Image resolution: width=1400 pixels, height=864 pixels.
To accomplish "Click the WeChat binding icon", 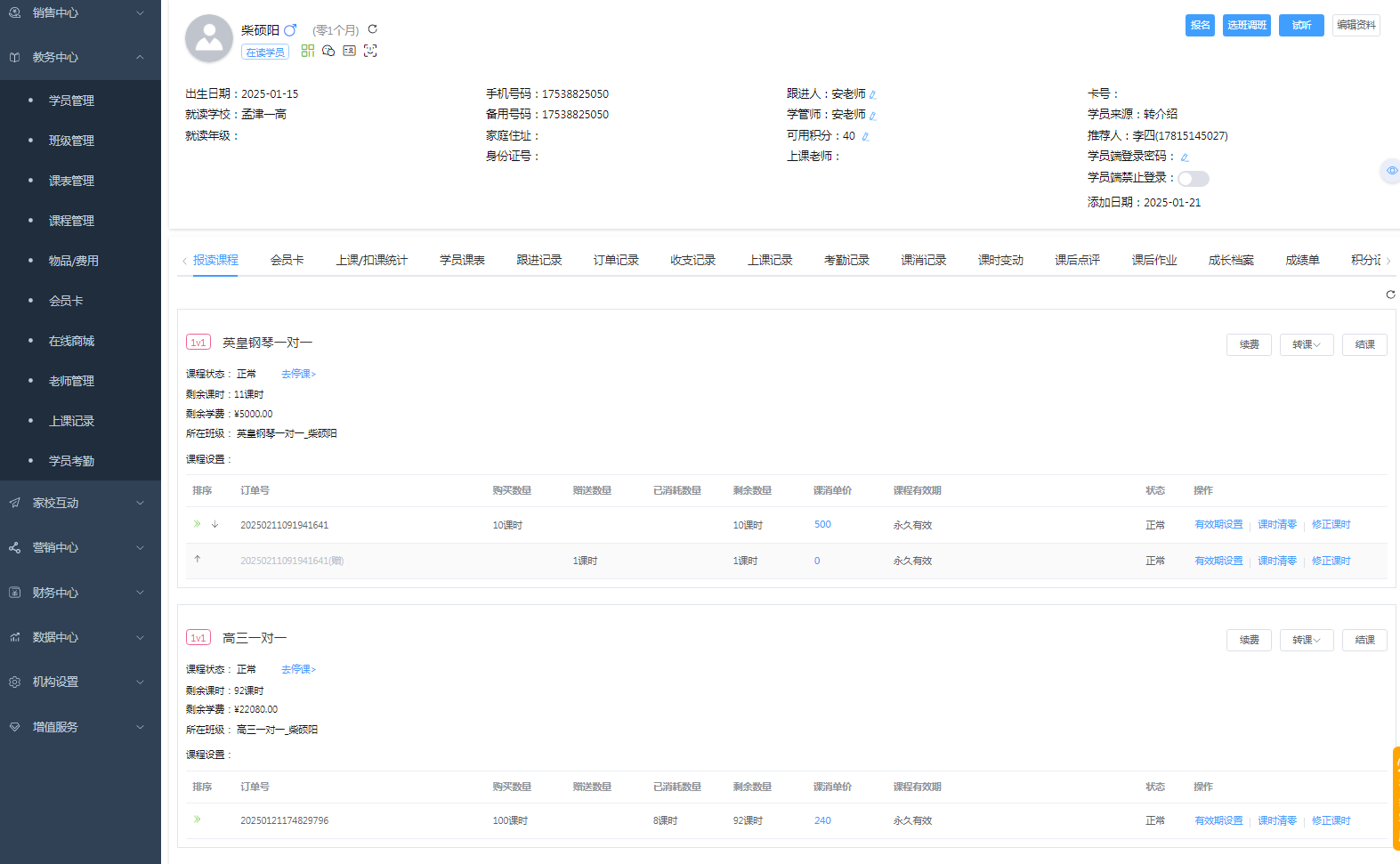I will click(x=328, y=51).
